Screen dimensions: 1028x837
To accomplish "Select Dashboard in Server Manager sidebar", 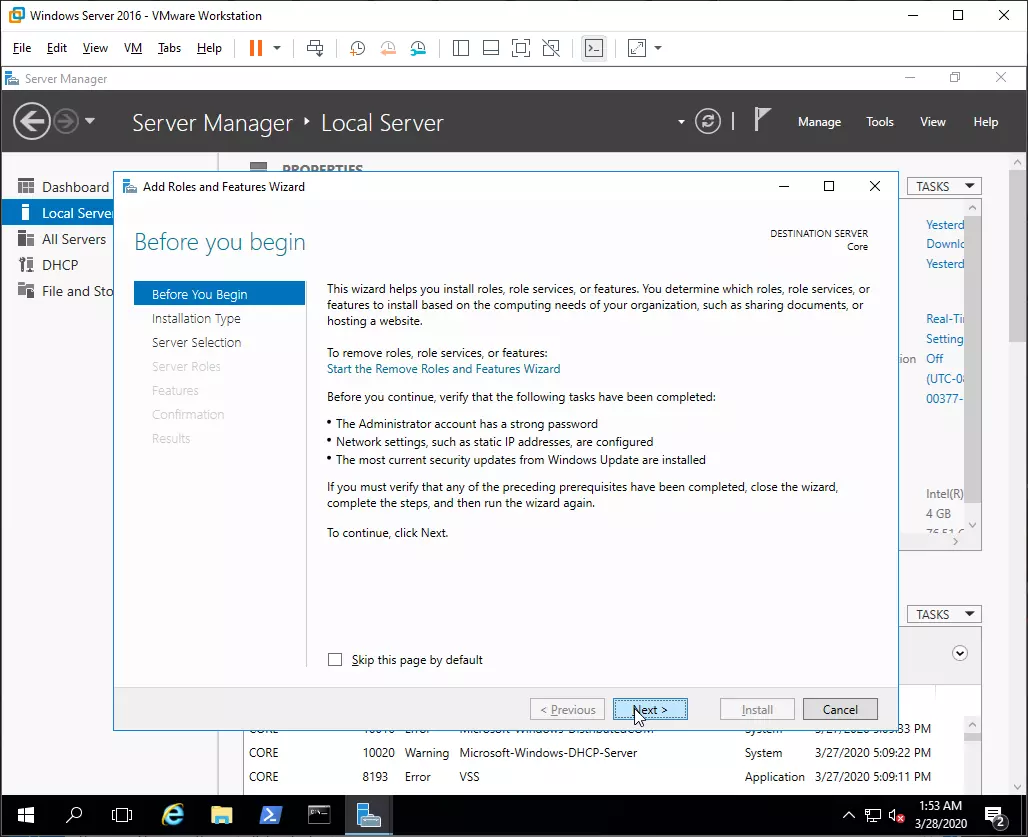I will tap(64, 187).
